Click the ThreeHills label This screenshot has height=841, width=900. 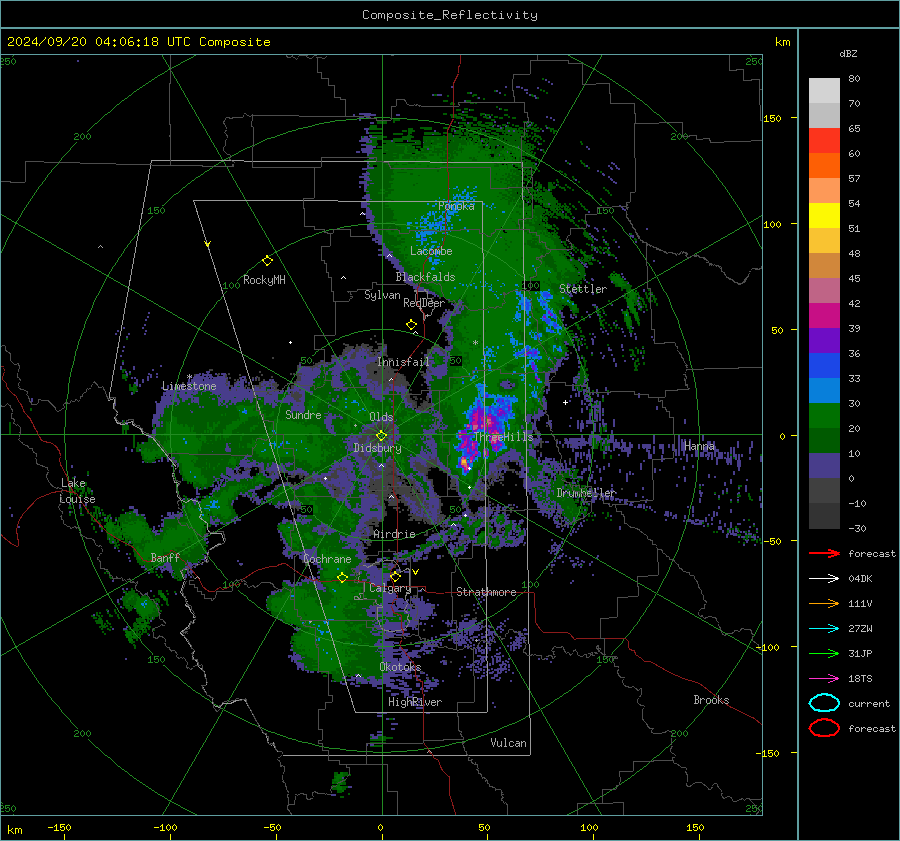503,437
